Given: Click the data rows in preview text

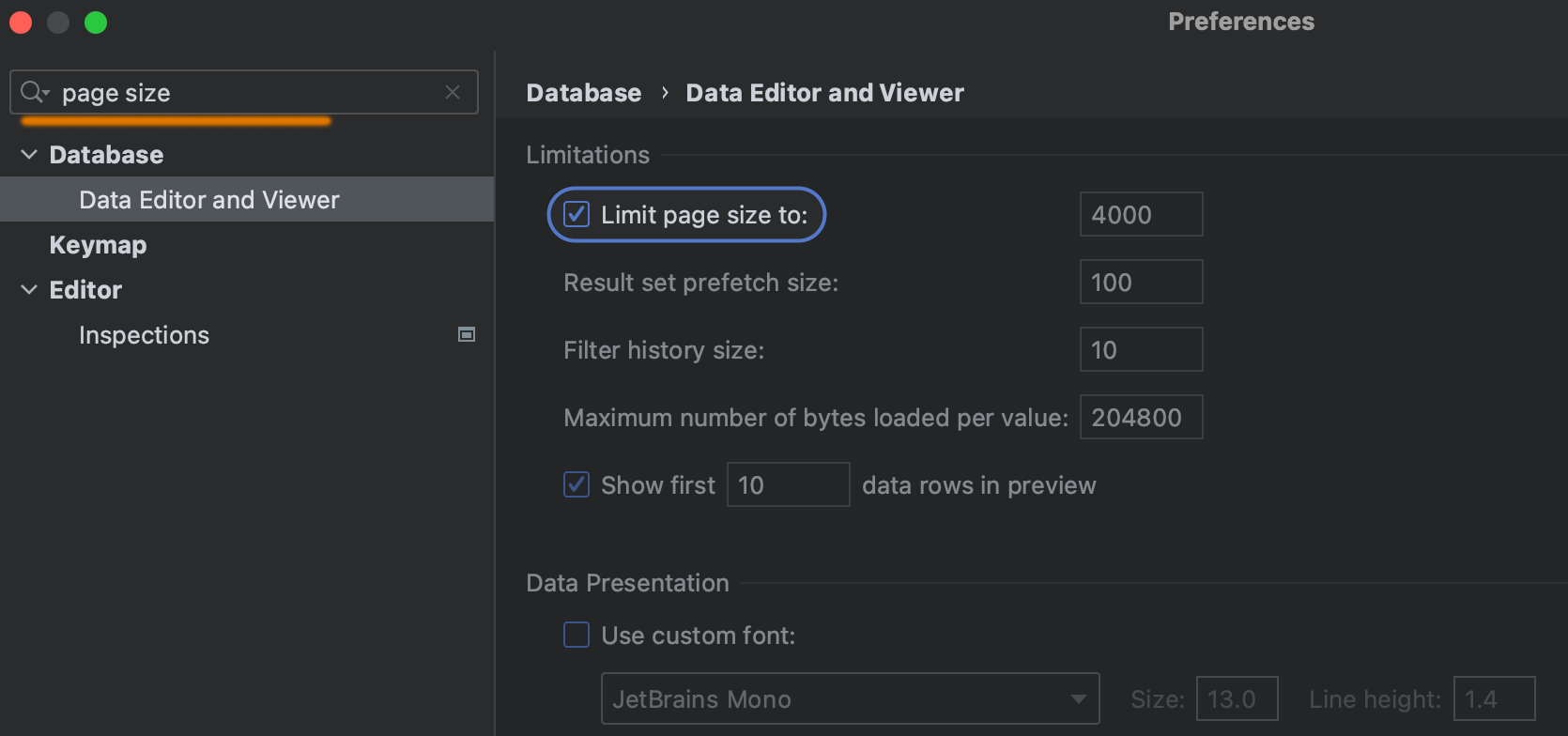Looking at the screenshot, I should pos(978,485).
